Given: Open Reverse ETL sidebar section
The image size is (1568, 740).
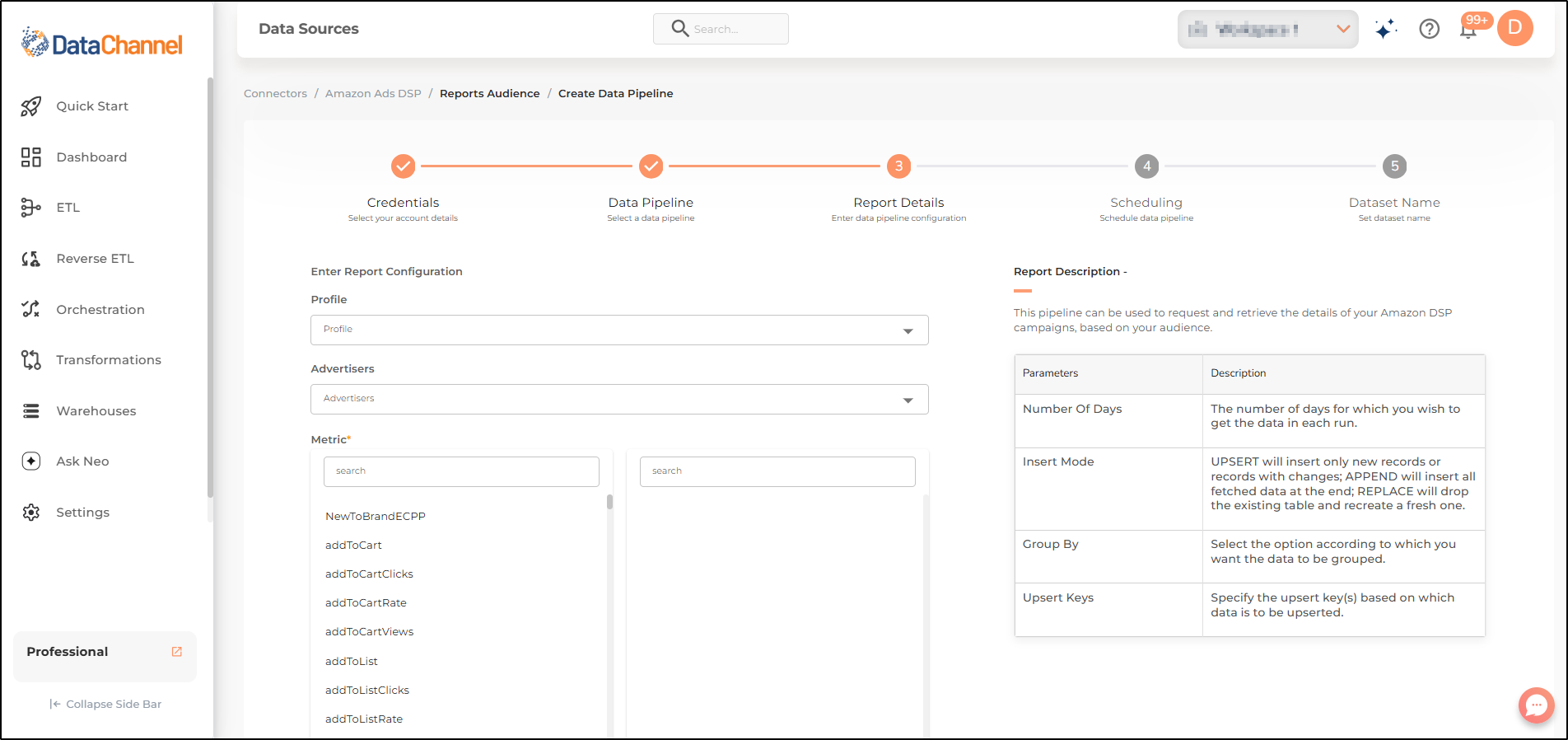Looking at the screenshot, I should pos(95,259).
